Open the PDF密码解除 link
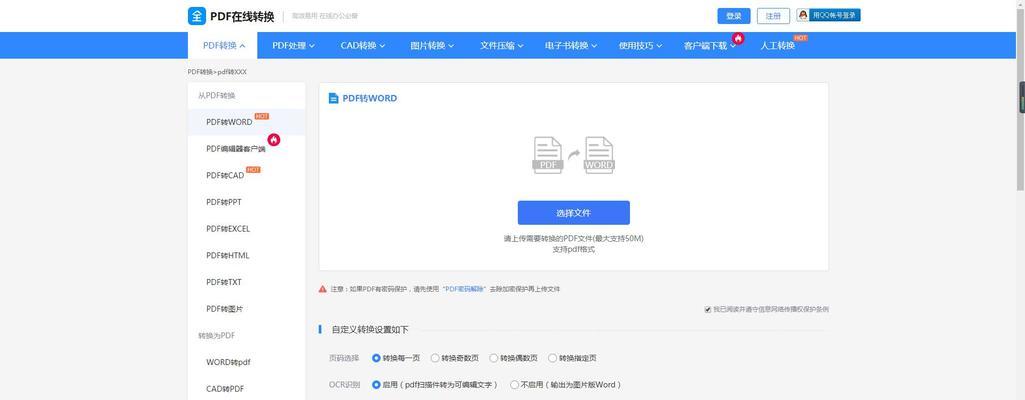Image resolution: width=1025 pixels, height=400 pixels. pyautogui.click(x=465, y=288)
